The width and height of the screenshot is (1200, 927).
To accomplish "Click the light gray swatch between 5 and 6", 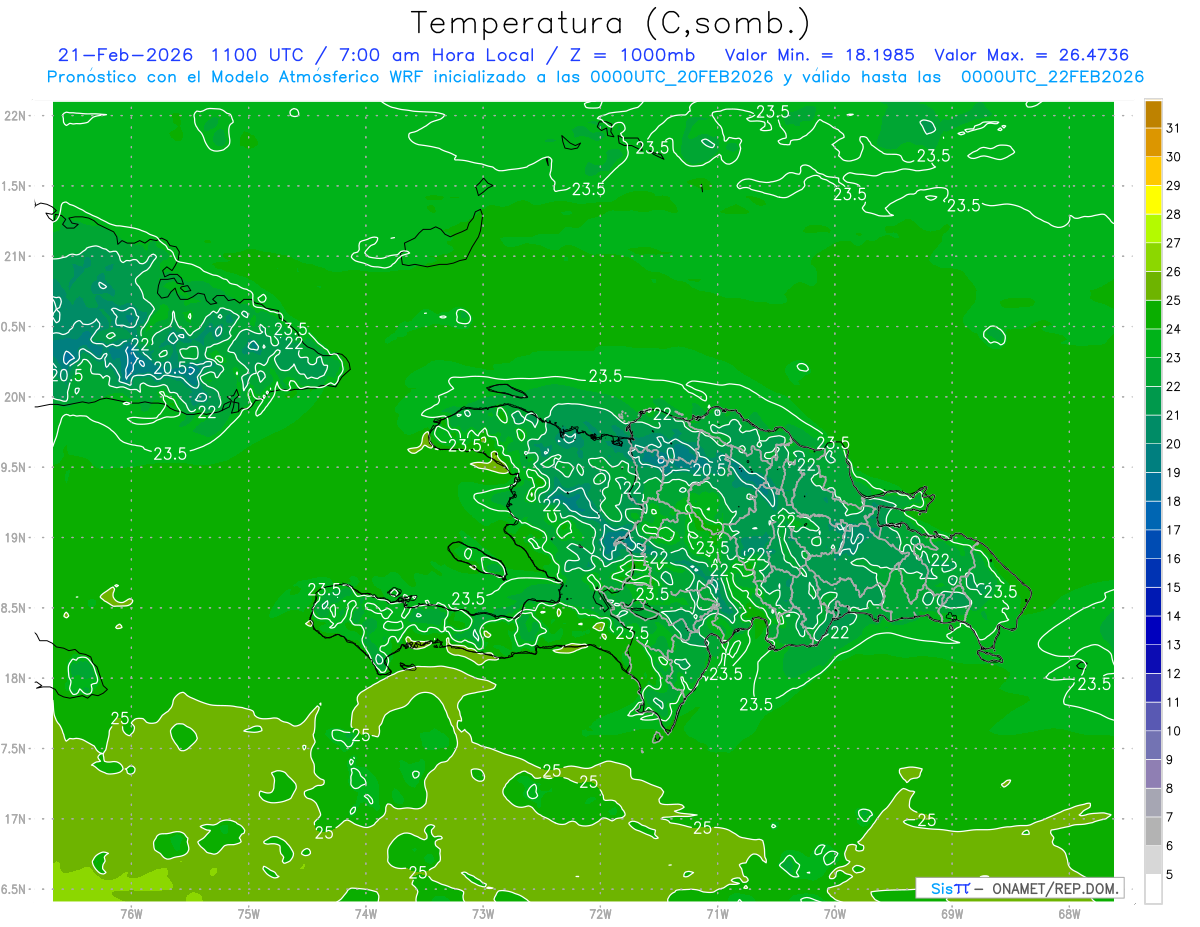I will [1153, 860].
